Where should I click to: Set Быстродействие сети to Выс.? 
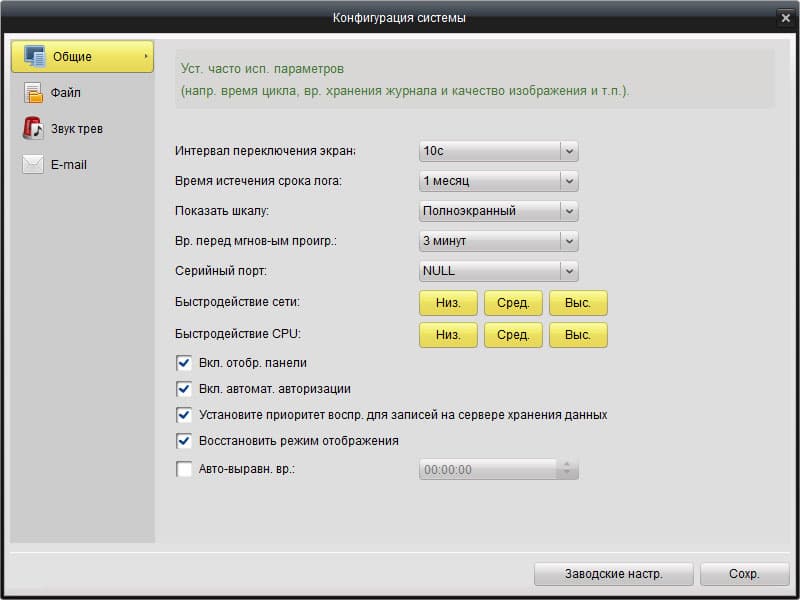coord(578,303)
